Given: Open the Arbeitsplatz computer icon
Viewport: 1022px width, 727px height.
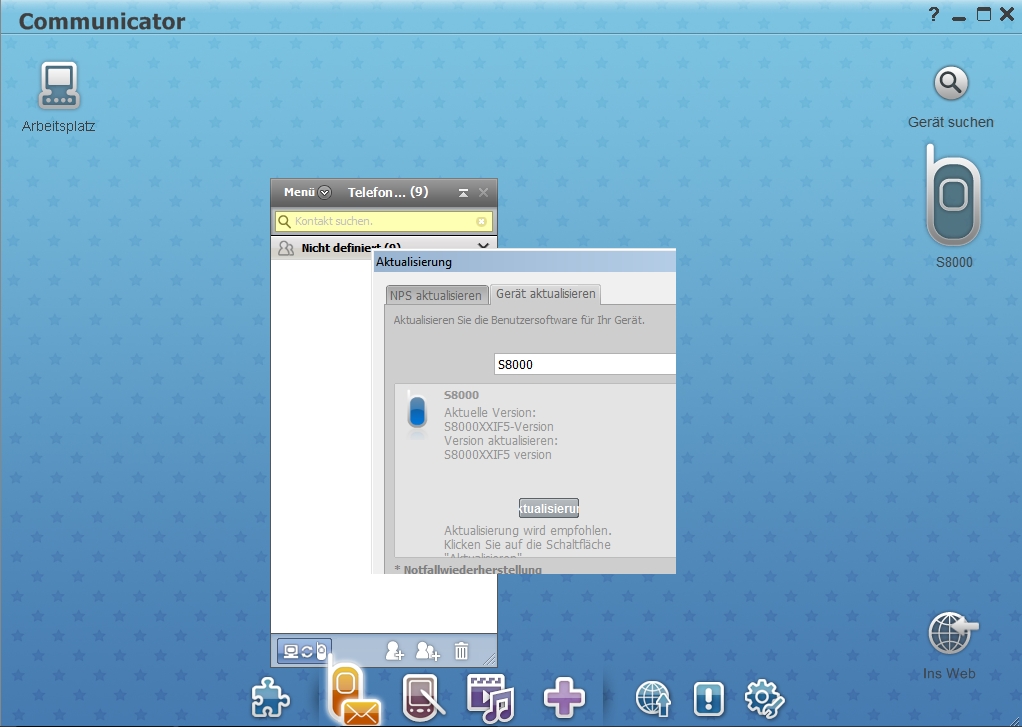Looking at the screenshot, I should point(59,85).
